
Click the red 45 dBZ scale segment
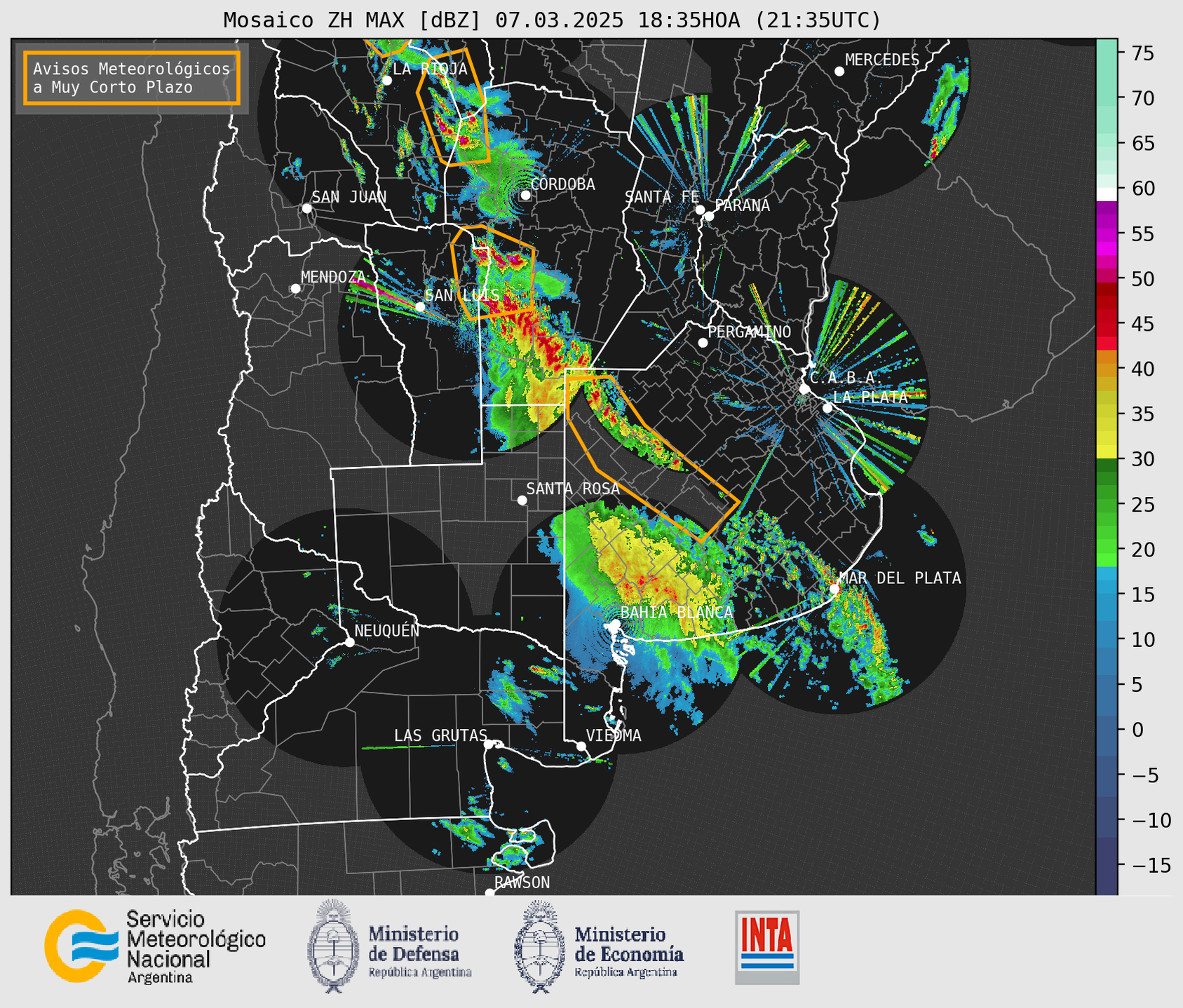(x=1107, y=324)
